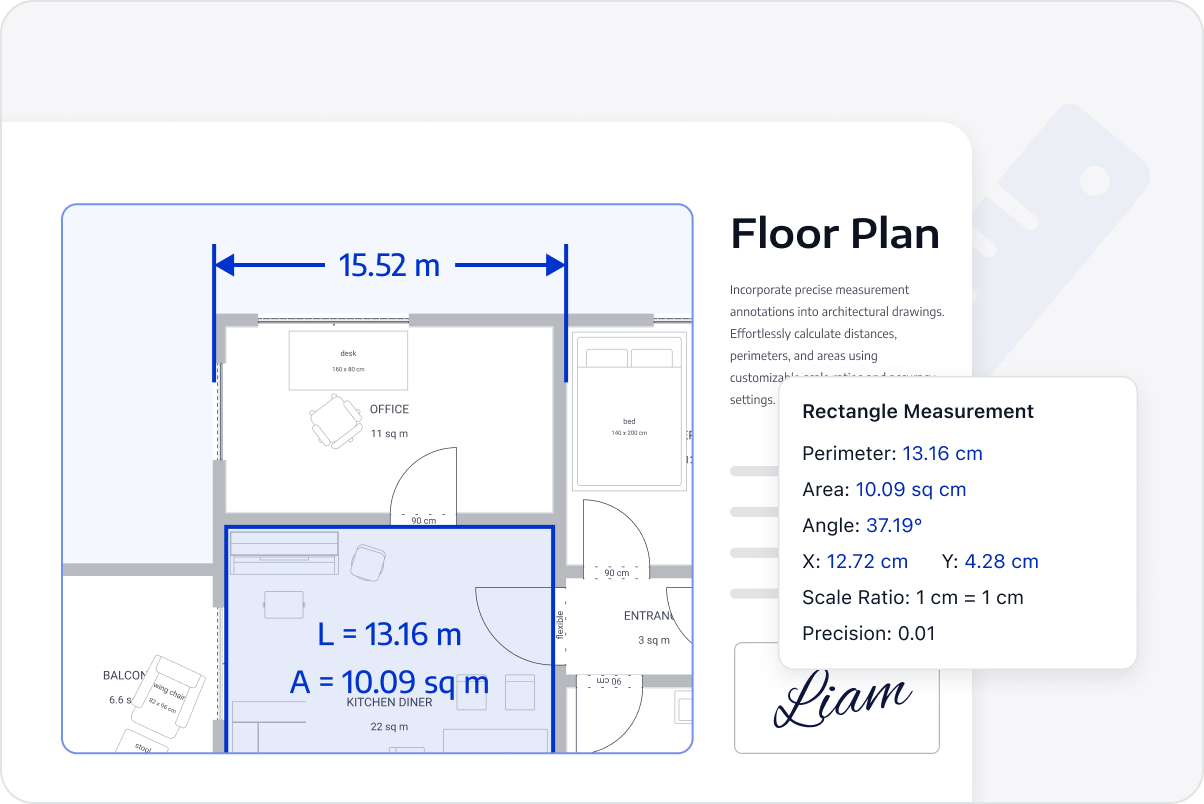Click the 15.52 m dimension label
Viewport: 1204px width, 804px height.
390,266
